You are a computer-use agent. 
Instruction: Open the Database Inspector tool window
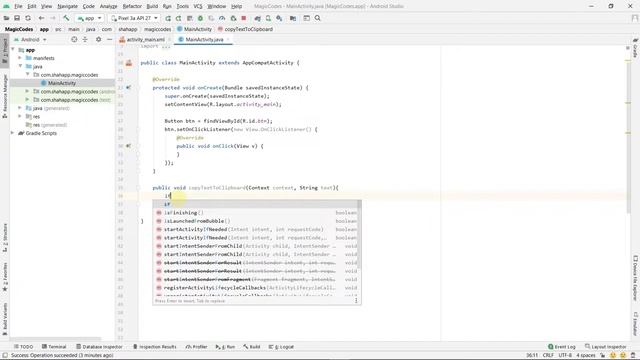click(x=99, y=347)
